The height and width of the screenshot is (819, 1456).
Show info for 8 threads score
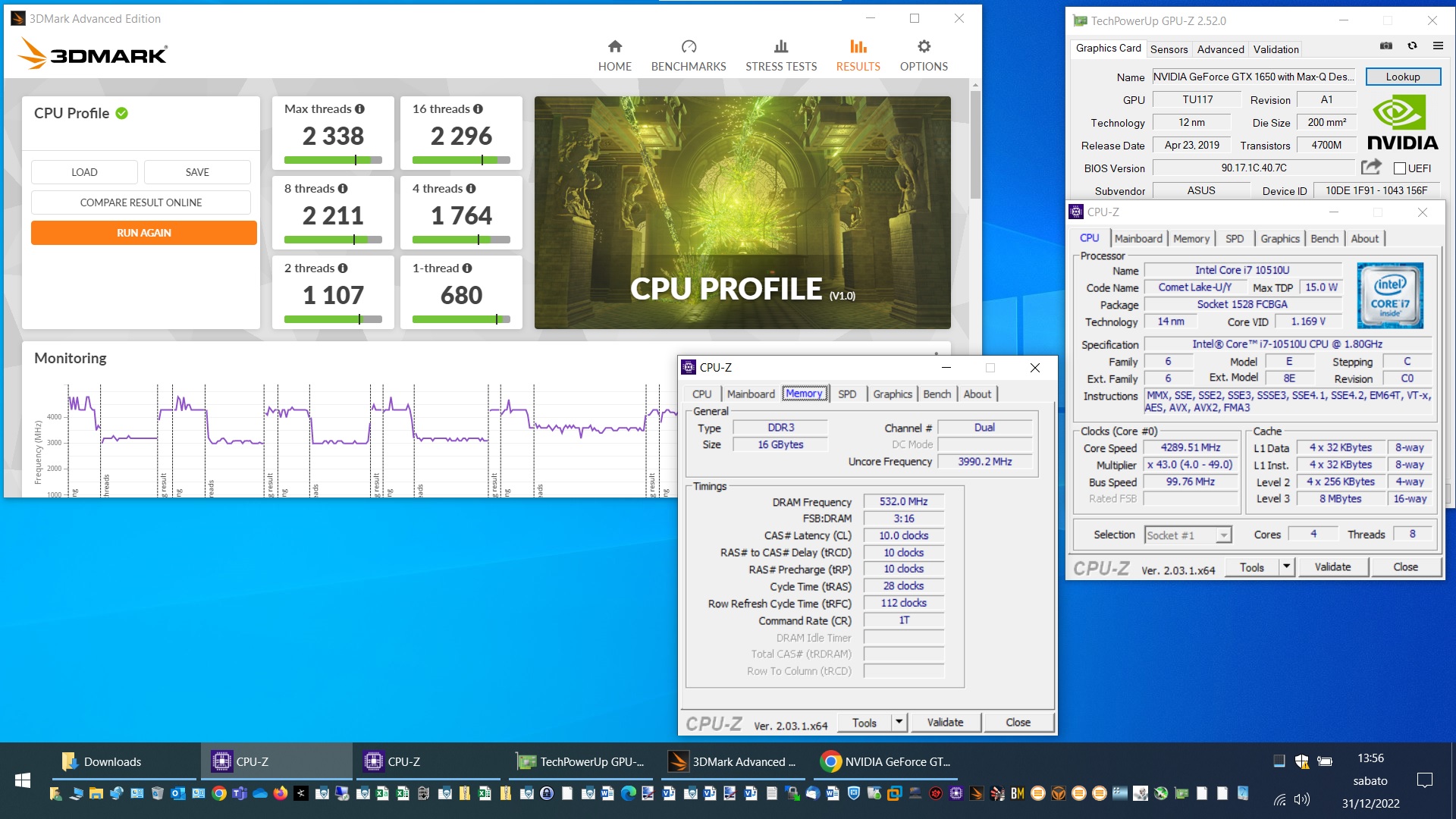point(343,189)
